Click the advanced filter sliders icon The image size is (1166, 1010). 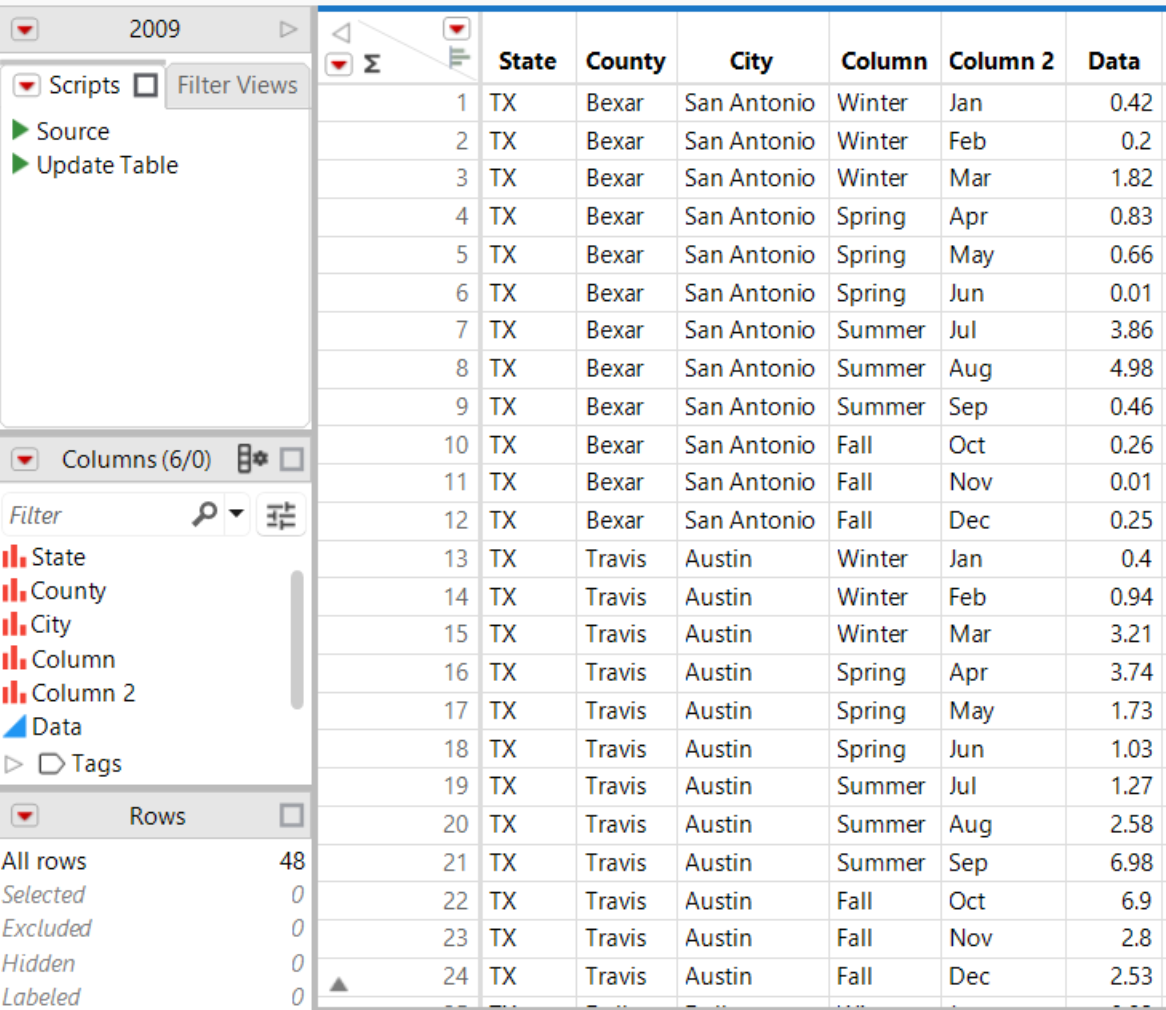pos(281,515)
